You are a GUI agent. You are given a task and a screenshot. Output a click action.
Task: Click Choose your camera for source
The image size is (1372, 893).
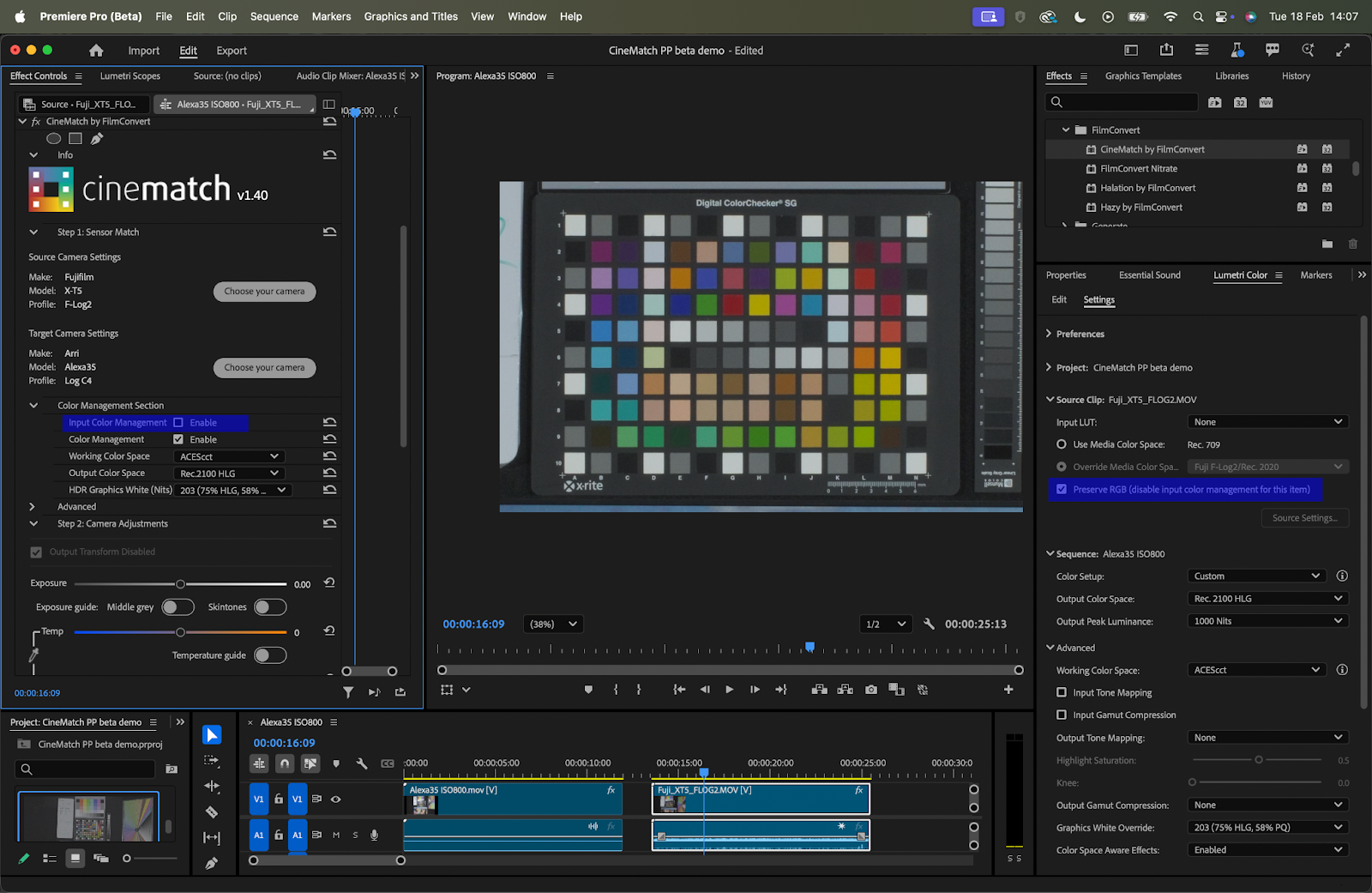(264, 292)
